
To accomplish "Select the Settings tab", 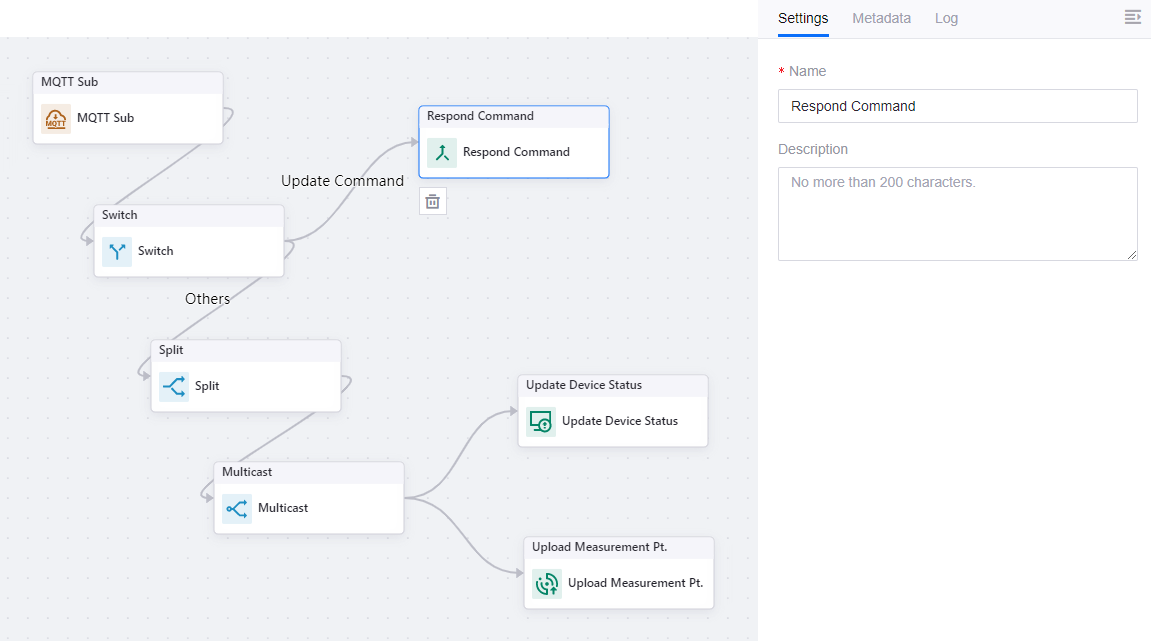I will 803,18.
